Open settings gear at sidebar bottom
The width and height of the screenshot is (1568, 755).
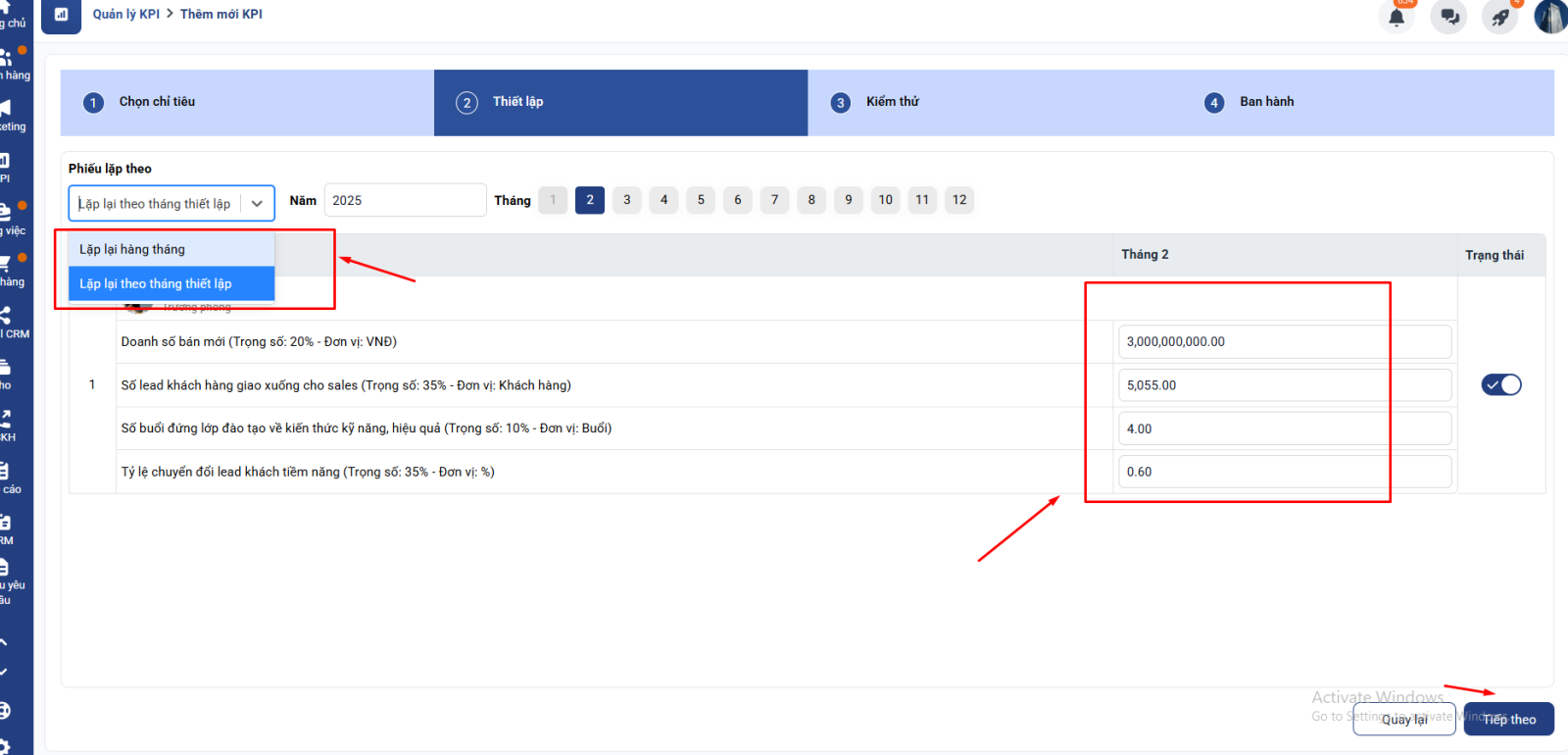[6, 745]
